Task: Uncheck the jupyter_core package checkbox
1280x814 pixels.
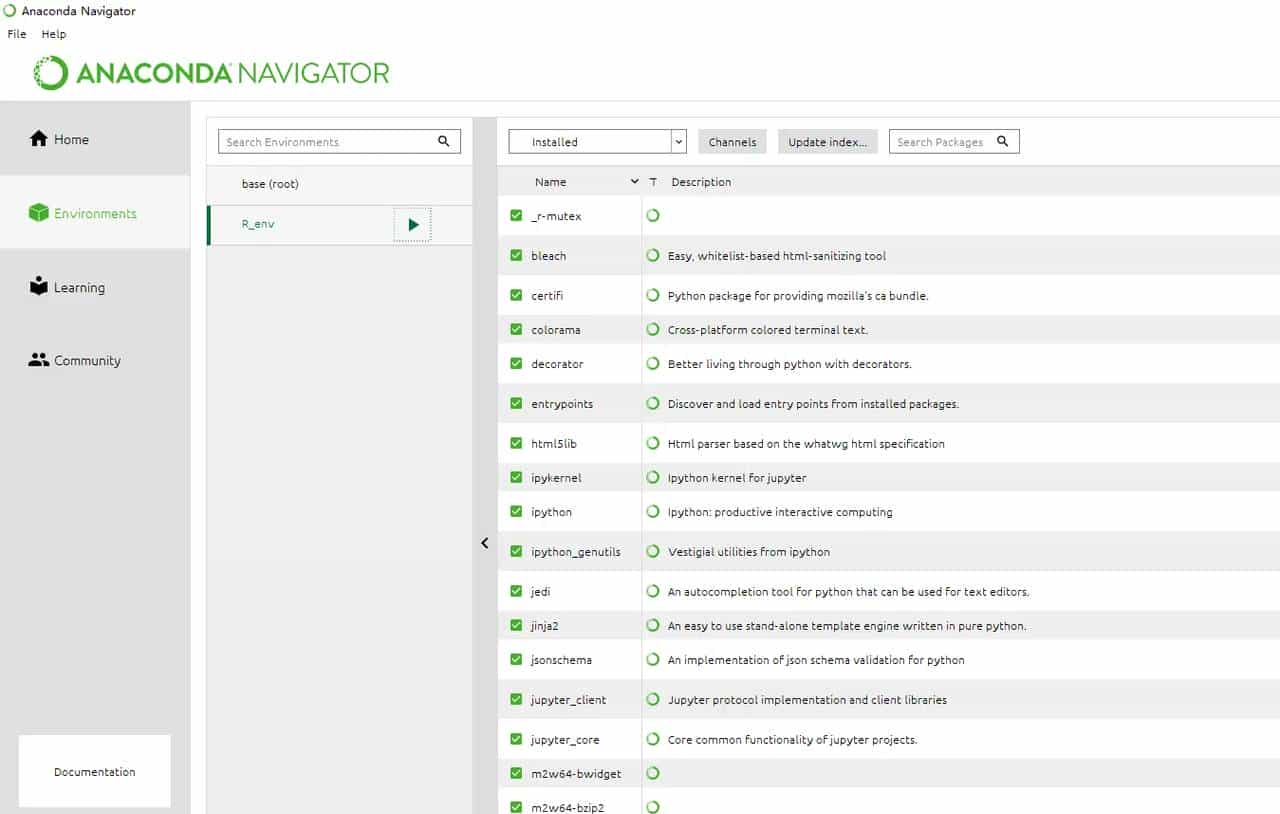Action: pyautogui.click(x=516, y=740)
